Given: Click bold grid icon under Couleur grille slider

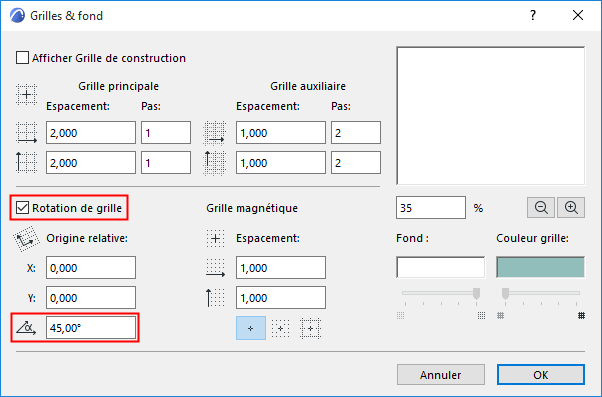Looking at the screenshot, I should (x=581, y=316).
